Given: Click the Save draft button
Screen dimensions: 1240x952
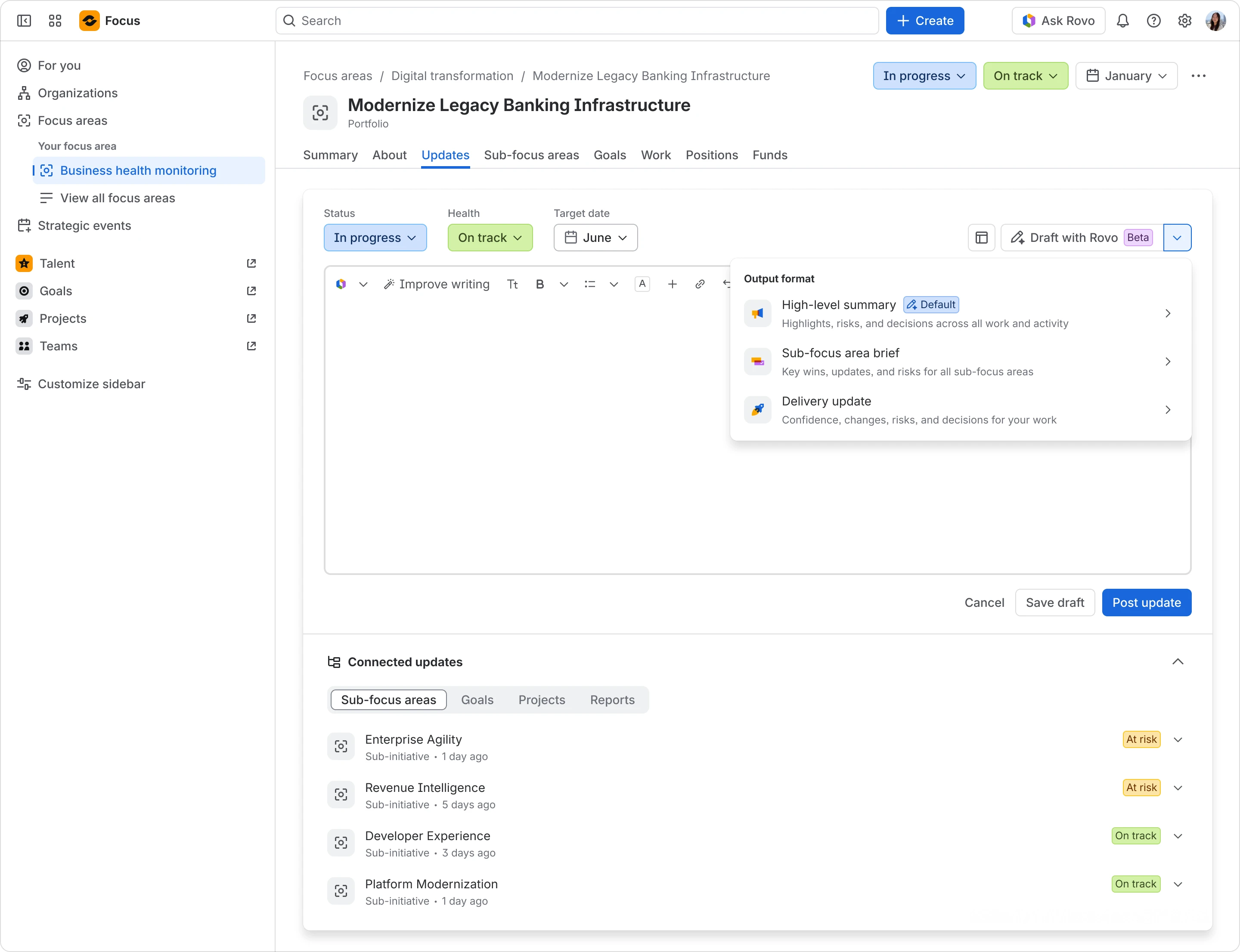Looking at the screenshot, I should tap(1054, 603).
